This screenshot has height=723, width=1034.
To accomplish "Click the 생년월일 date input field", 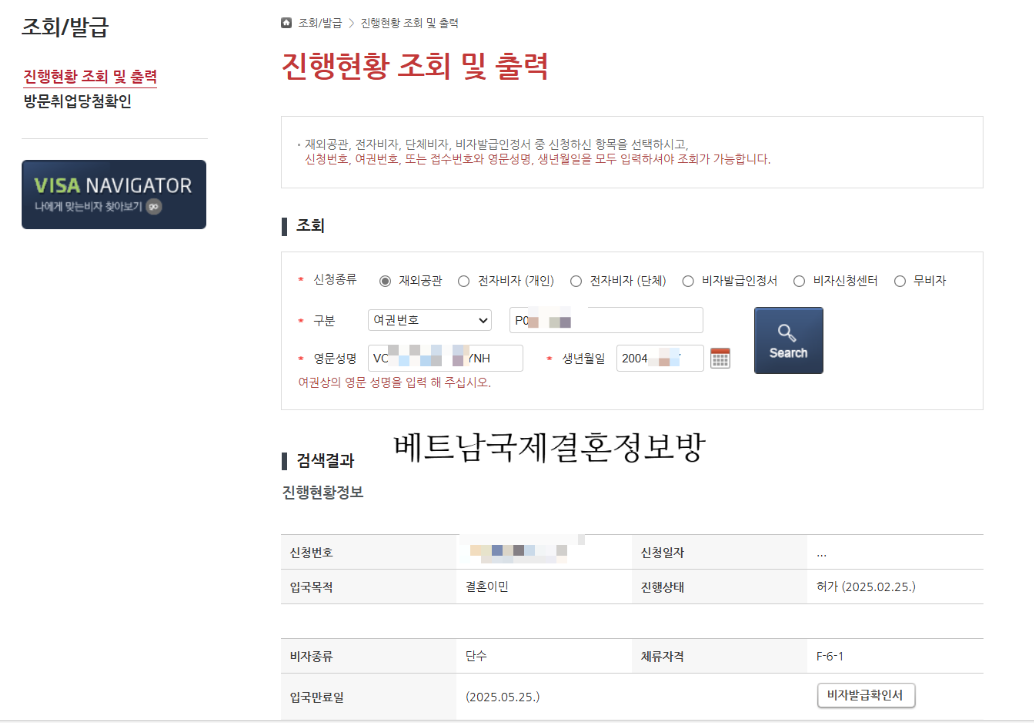I will pos(659,358).
